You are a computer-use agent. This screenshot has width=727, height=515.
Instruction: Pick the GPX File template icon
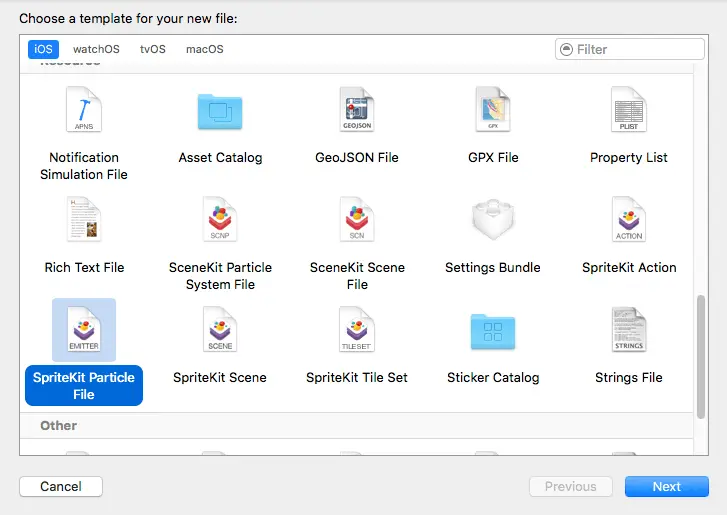click(x=492, y=111)
